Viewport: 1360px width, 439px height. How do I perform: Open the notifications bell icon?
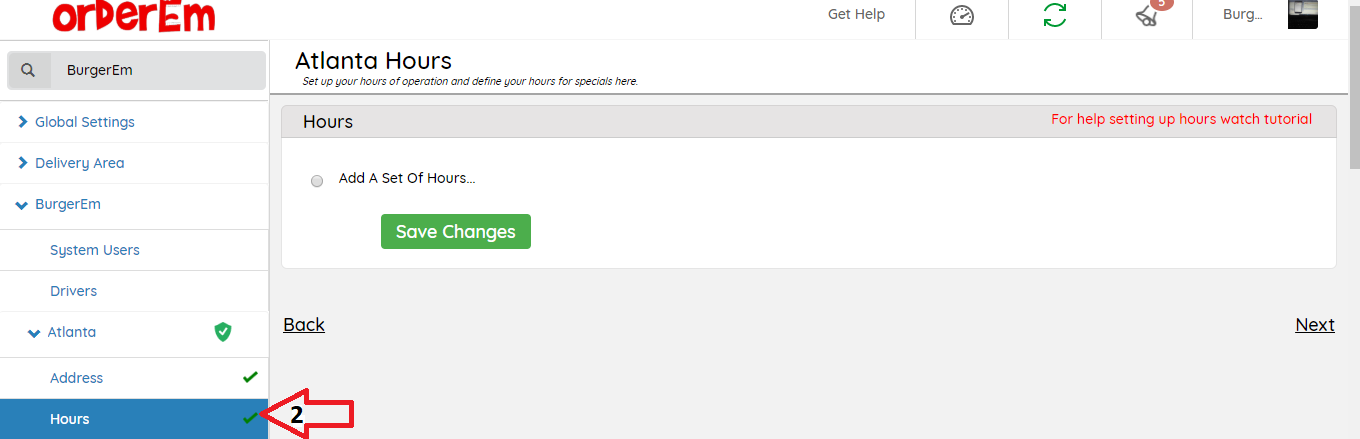click(x=1148, y=15)
